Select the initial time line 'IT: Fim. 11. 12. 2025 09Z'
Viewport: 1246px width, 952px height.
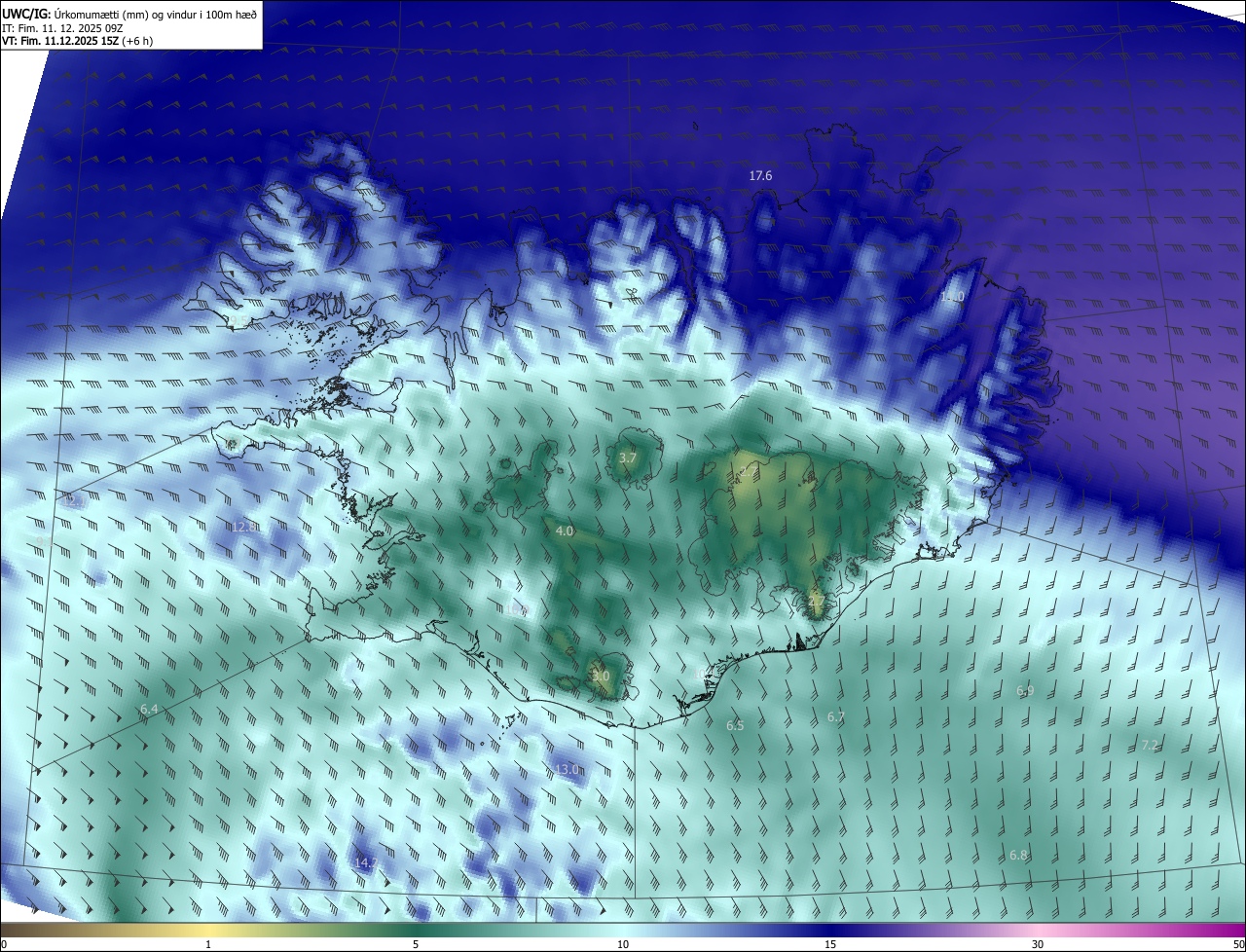tap(63, 27)
